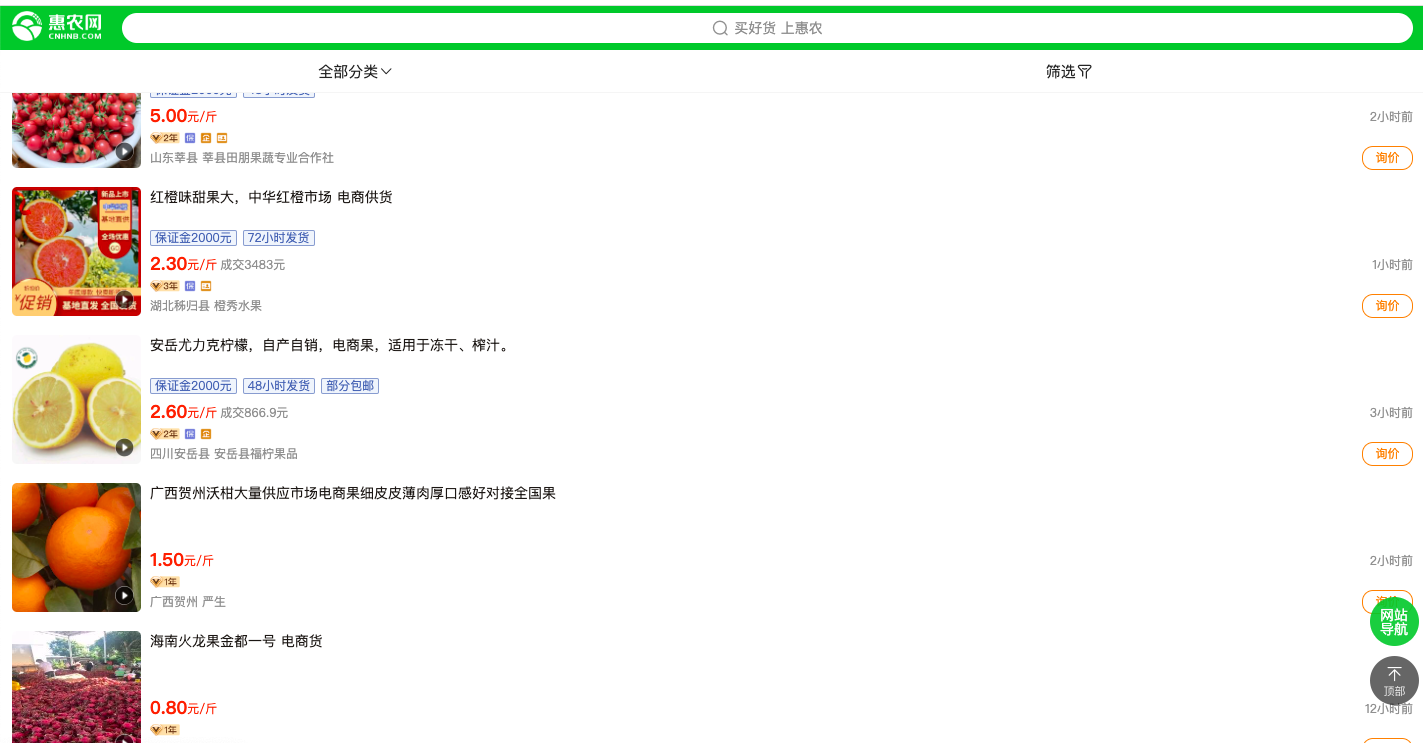1423x743 pixels.
Task: Play video on the red orange thumbnail
Action: [124, 299]
